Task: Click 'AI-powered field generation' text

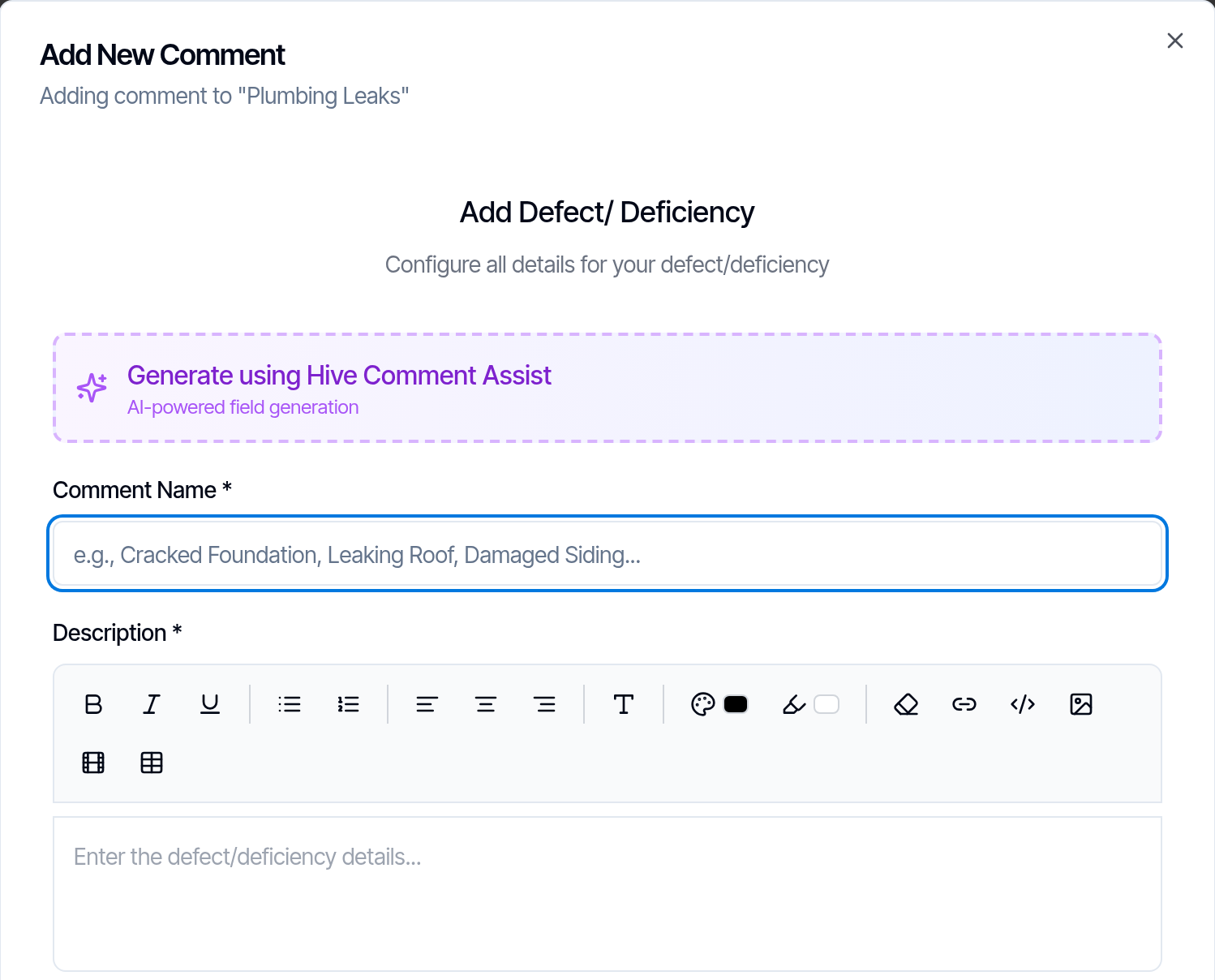Action: tap(243, 407)
